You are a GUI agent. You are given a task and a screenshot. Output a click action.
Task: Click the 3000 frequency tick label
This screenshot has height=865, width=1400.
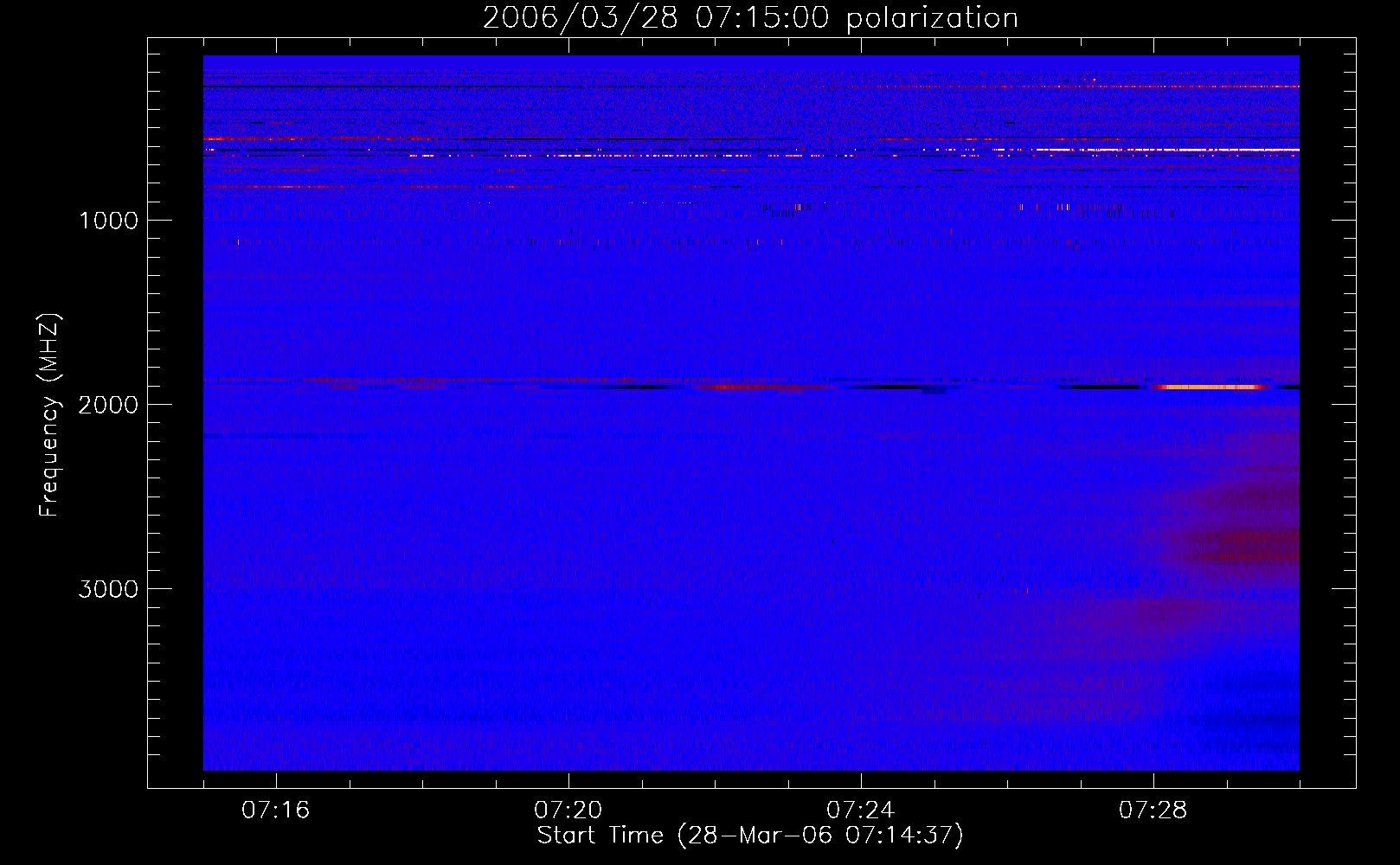108,589
